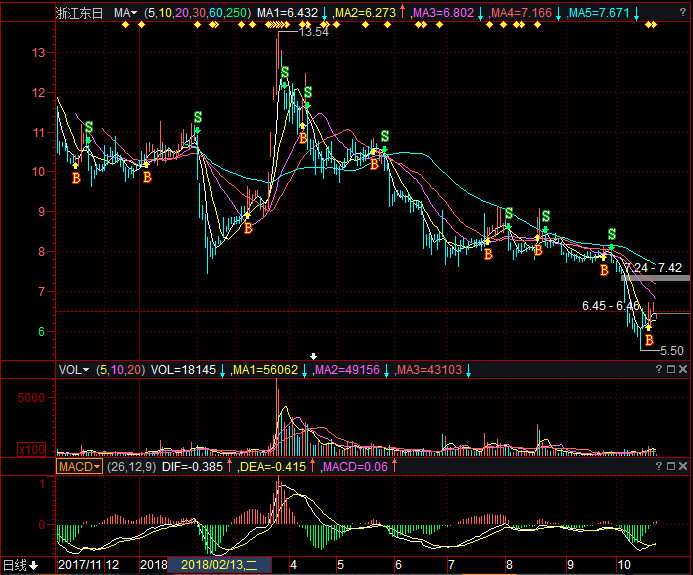The height and width of the screenshot is (575, 693).
Task: Click the first yellow diamond event marker
Action: 126,25
